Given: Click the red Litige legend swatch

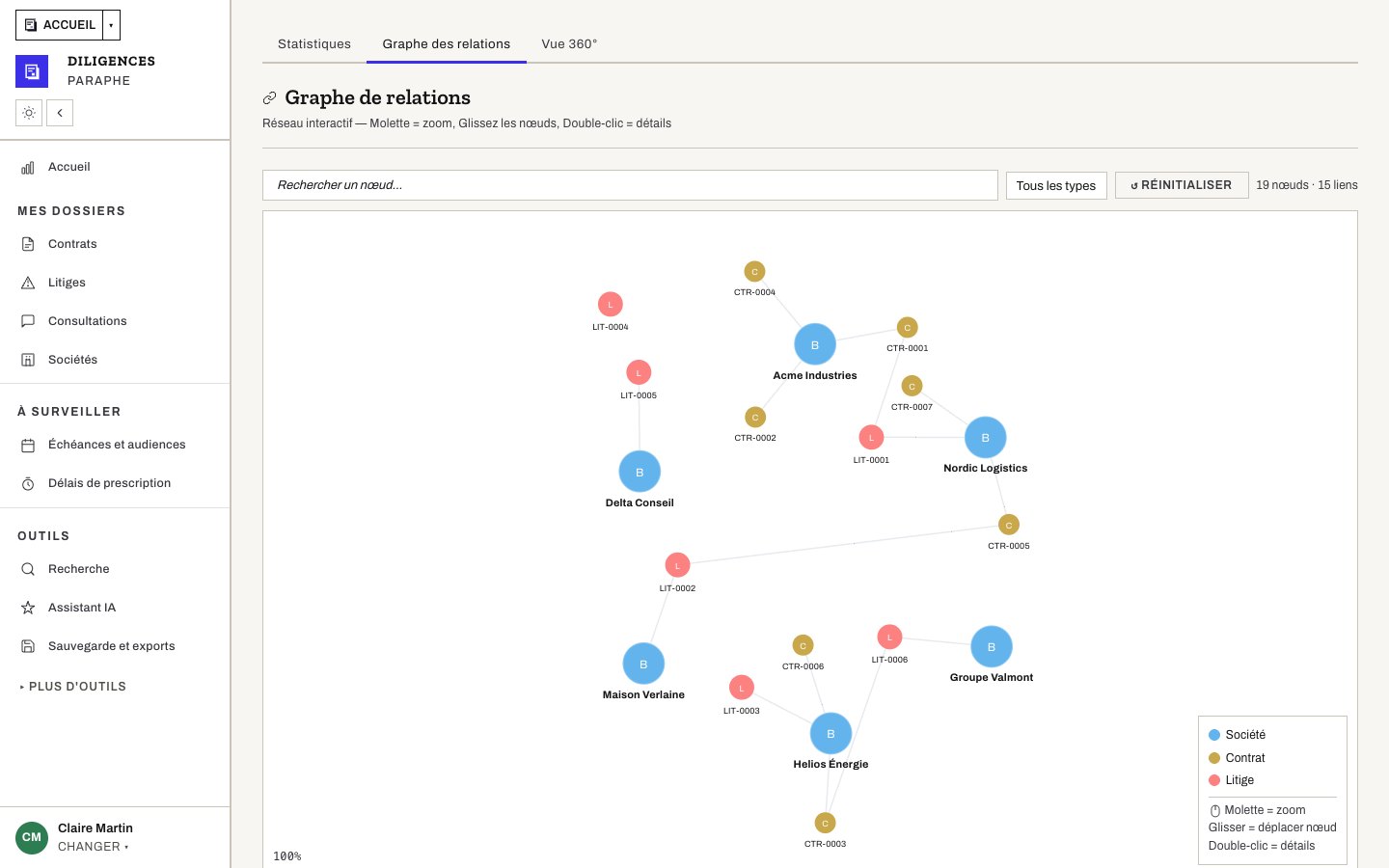Looking at the screenshot, I should pos(1214,780).
